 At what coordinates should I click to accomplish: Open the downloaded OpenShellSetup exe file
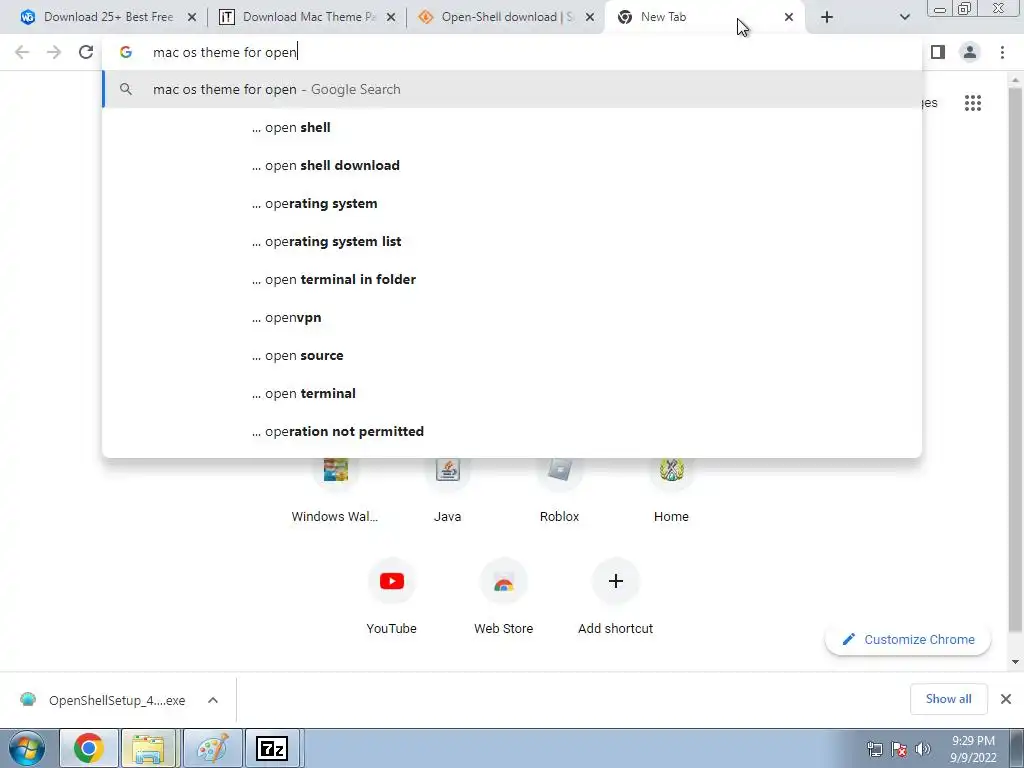pos(103,700)
